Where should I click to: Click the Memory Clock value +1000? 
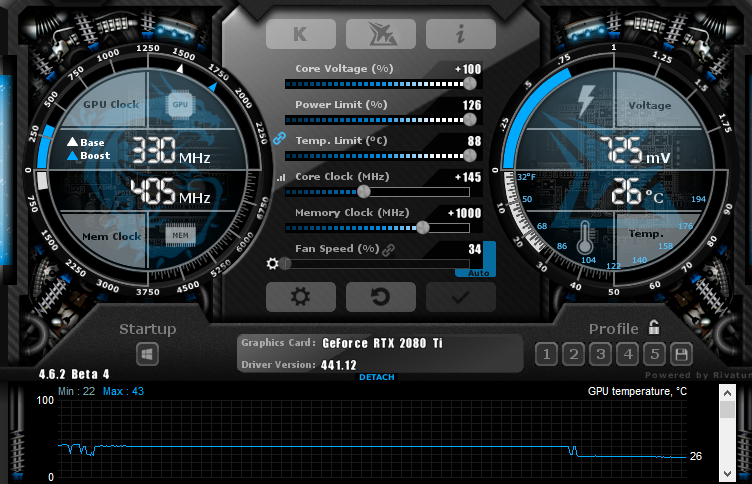pyautogui.click(x=464, y=213)
